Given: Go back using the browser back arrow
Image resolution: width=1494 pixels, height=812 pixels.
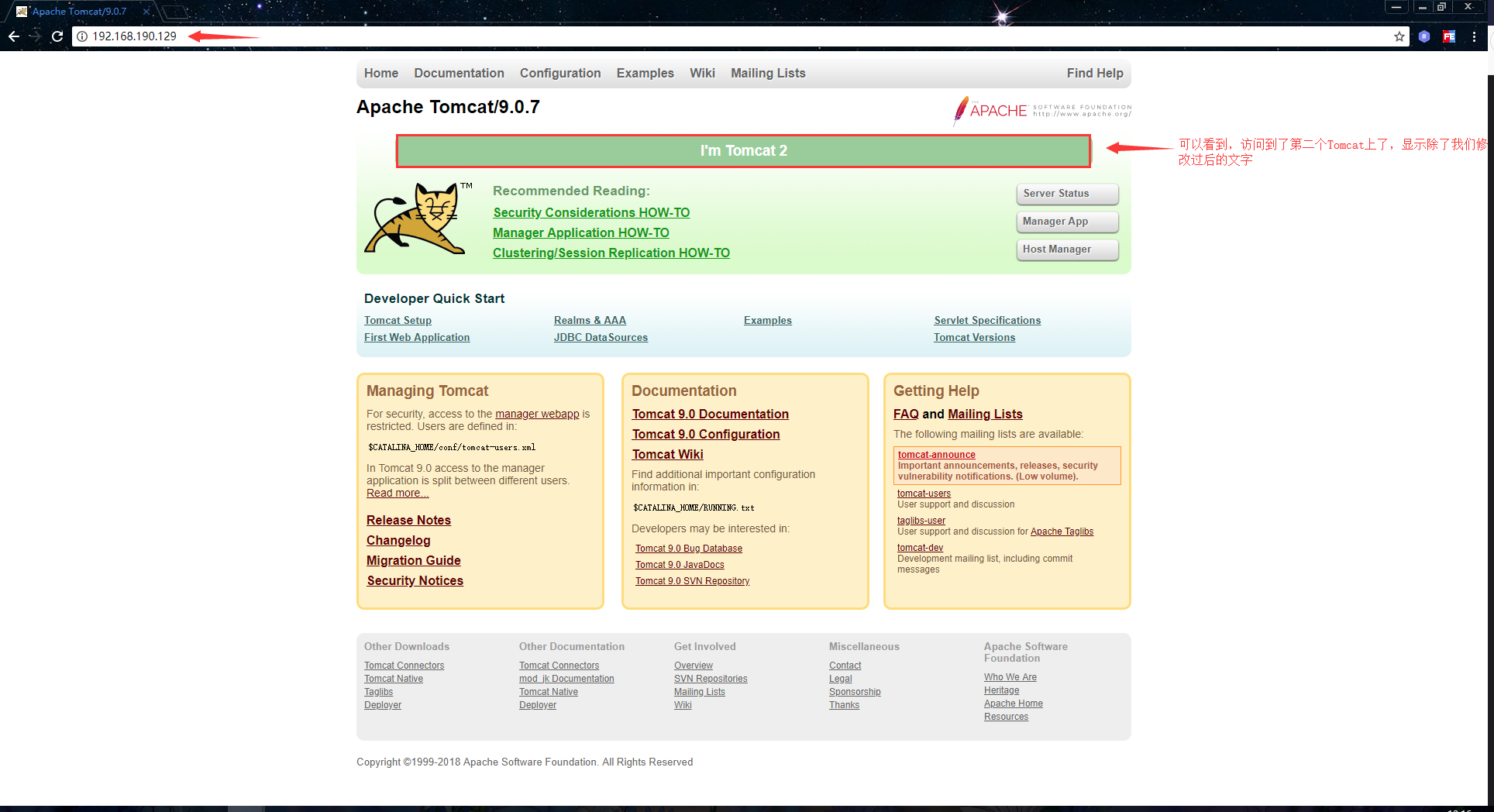Looking at the screenshot, I should point(14,36).
